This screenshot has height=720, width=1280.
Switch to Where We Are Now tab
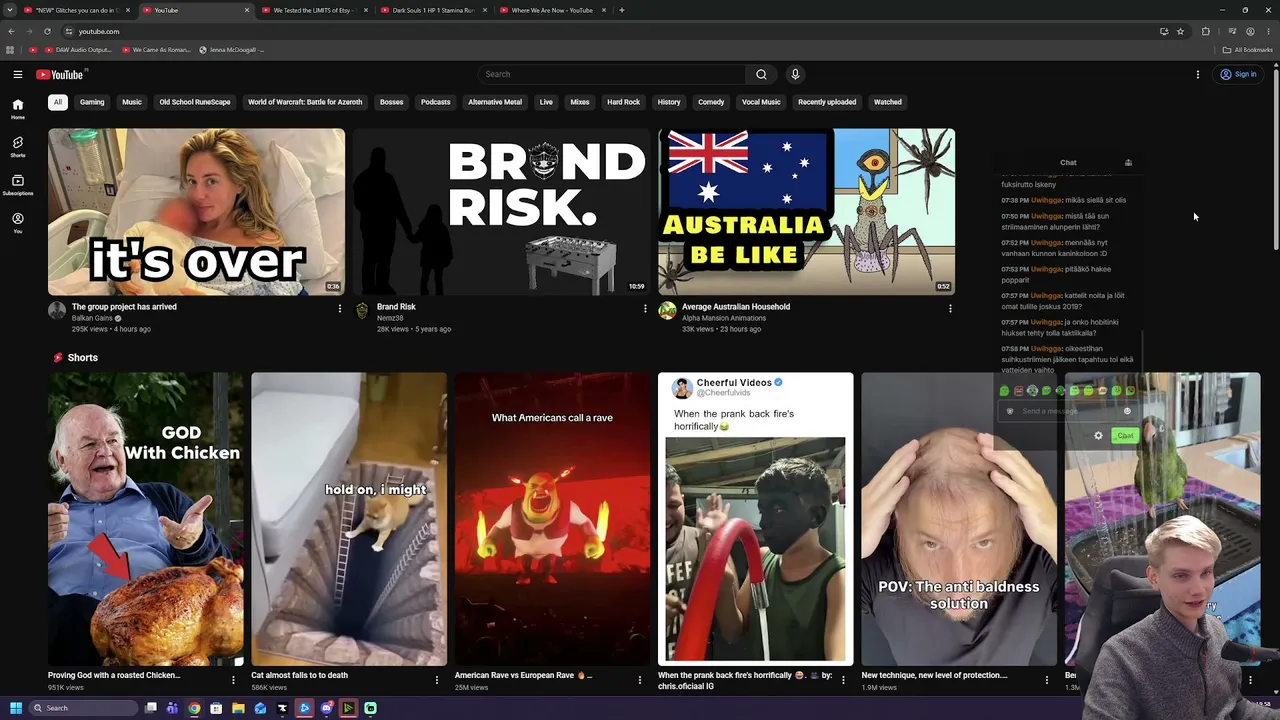pos(552,10)
